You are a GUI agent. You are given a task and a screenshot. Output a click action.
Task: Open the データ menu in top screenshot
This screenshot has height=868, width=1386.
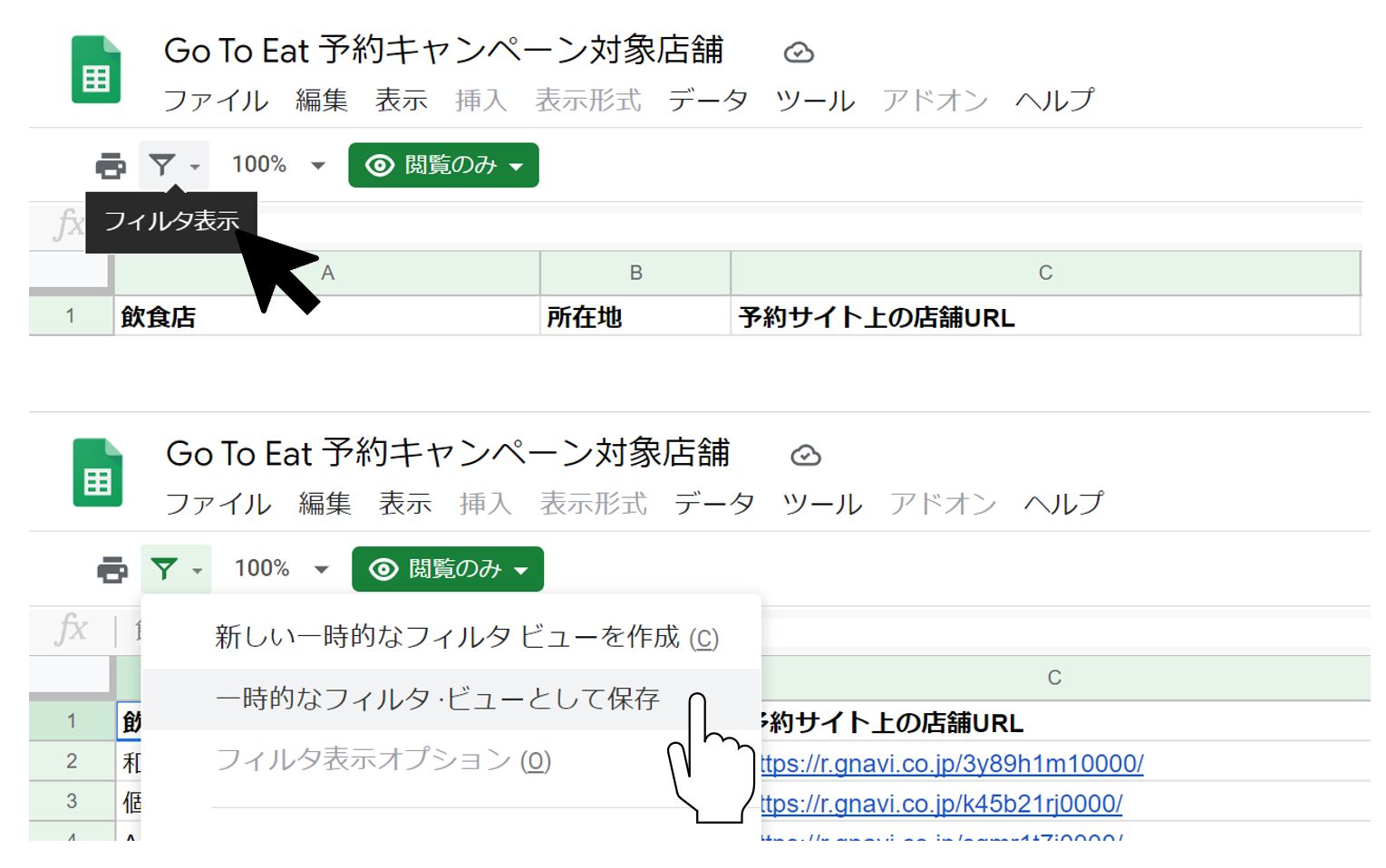pos(708,100)
